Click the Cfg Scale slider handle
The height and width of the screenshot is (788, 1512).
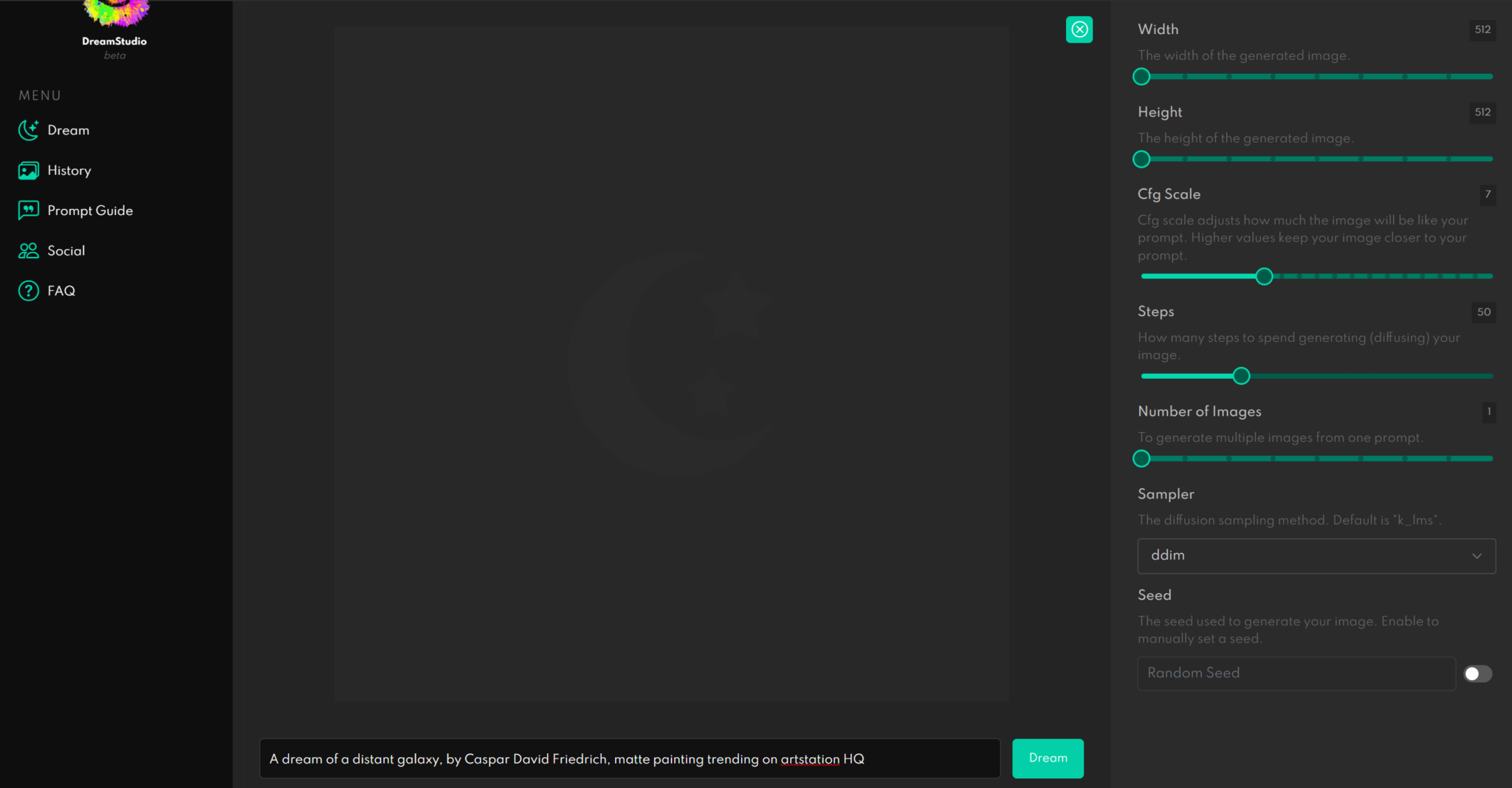[1264, 276]
